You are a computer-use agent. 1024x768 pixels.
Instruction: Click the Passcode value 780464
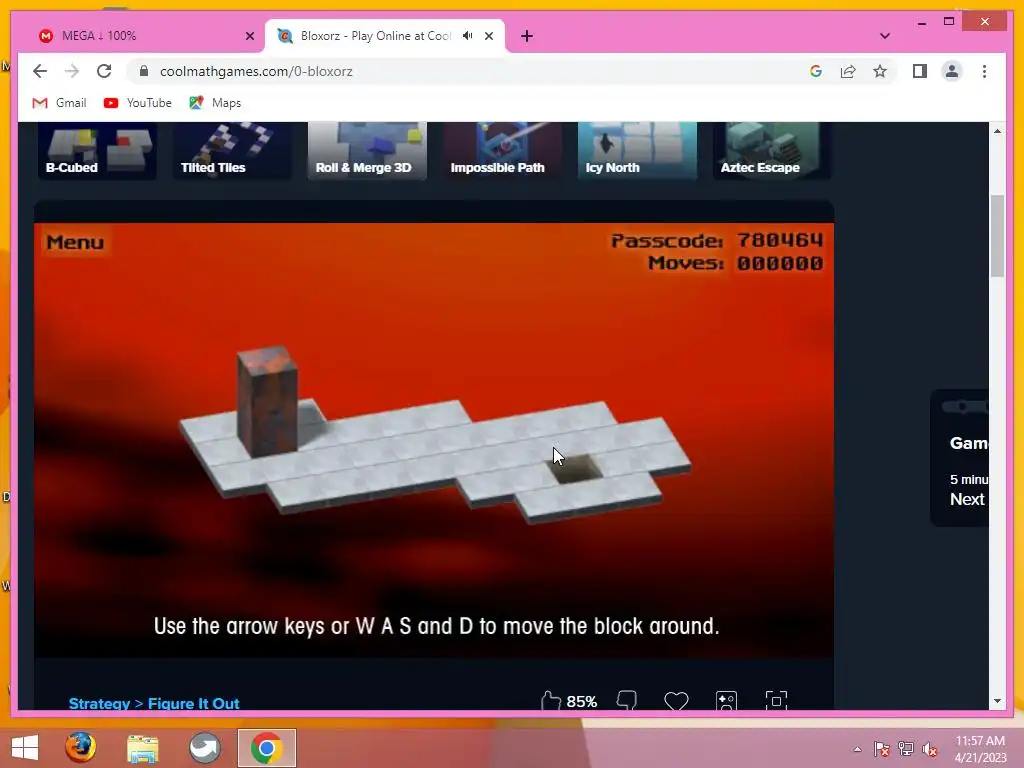tap(780, 240)
